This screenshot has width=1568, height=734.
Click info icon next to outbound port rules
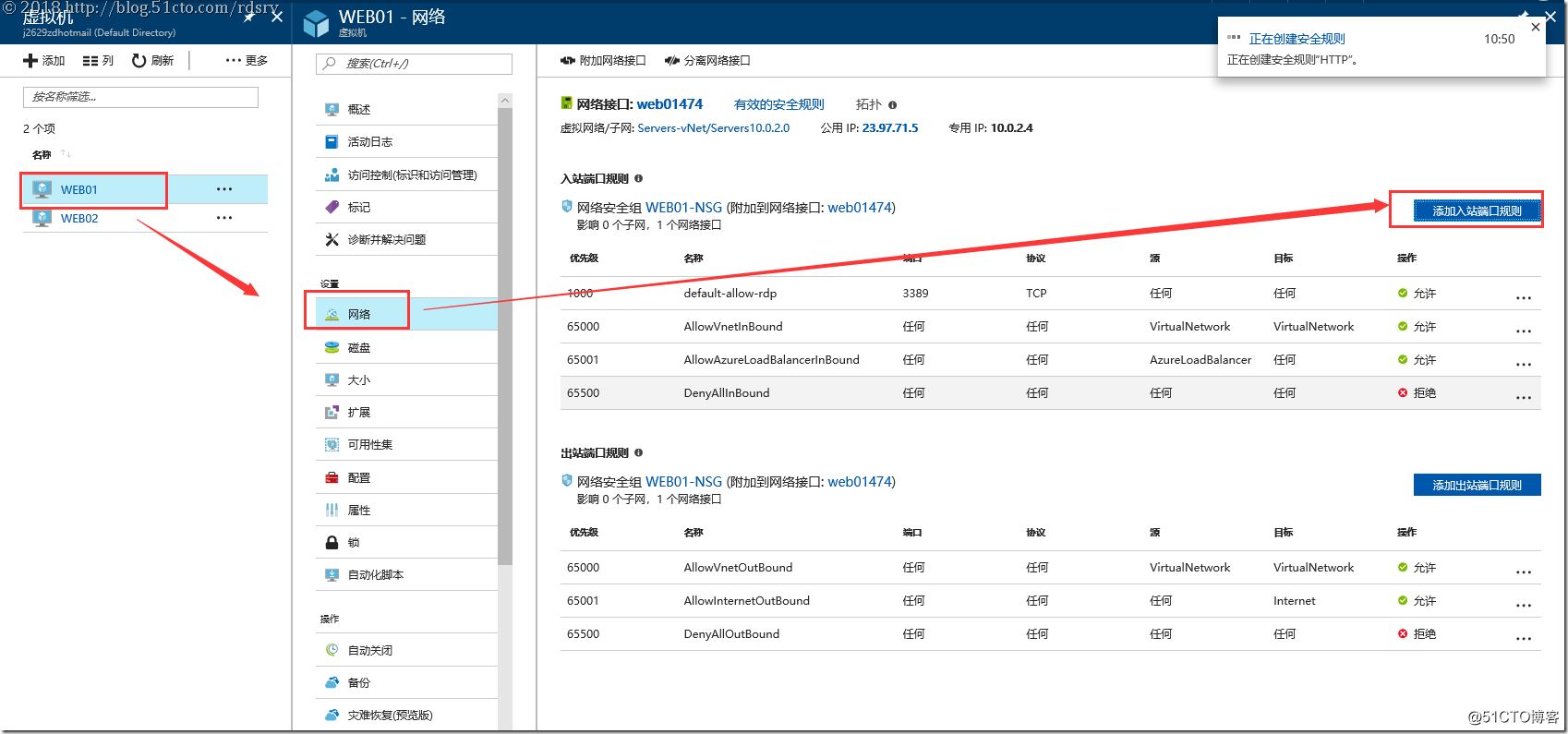(x=638, y=452)
